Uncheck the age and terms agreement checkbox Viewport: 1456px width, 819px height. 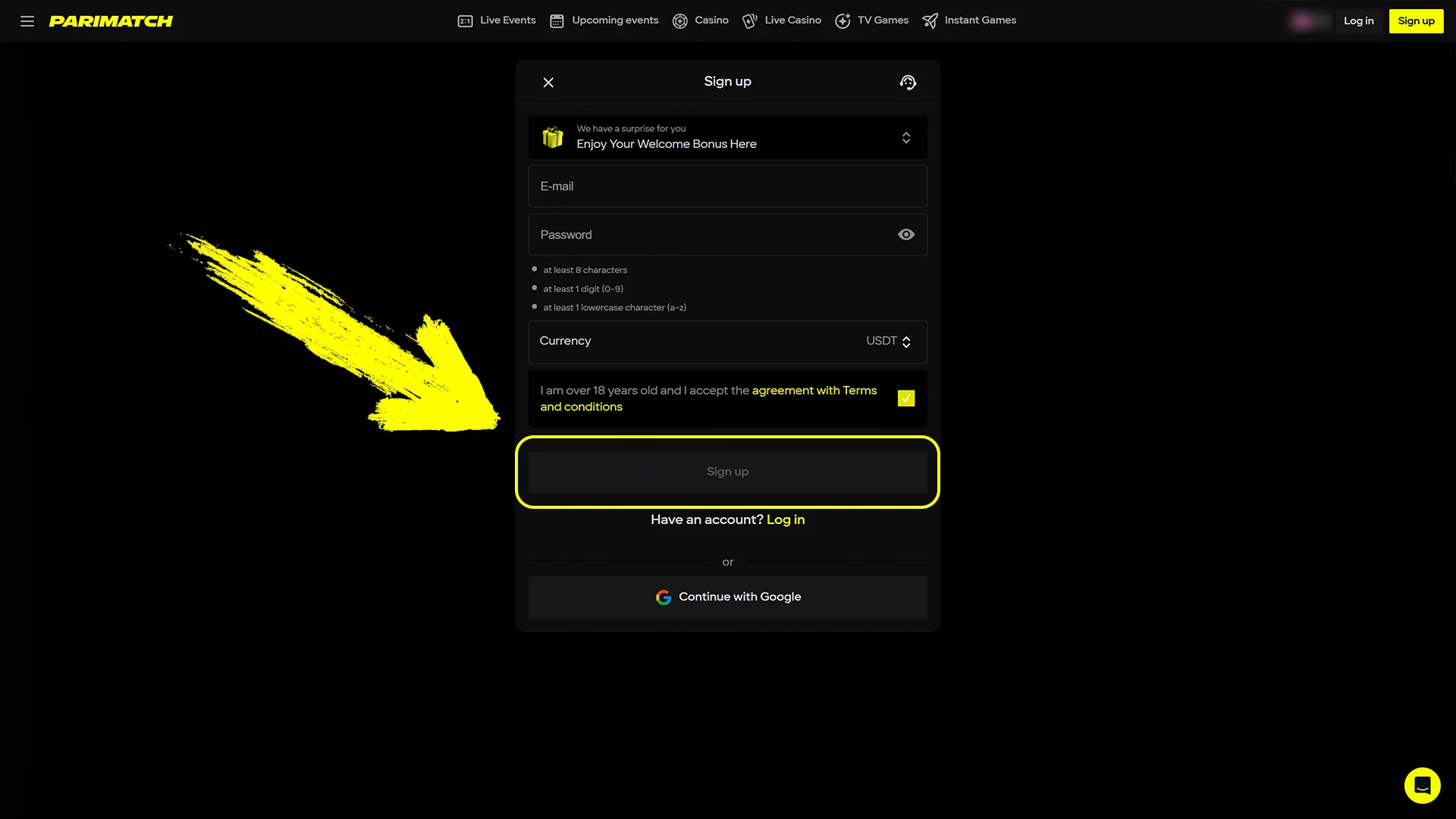click(906, 397)
